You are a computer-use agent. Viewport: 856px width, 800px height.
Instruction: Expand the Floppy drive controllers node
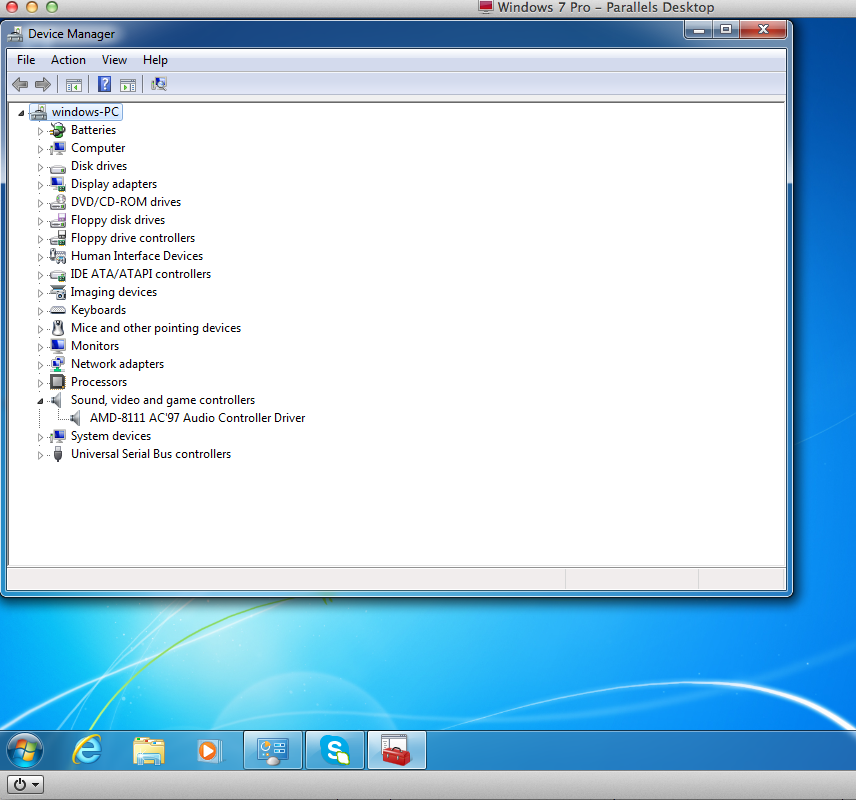point(40,239)
